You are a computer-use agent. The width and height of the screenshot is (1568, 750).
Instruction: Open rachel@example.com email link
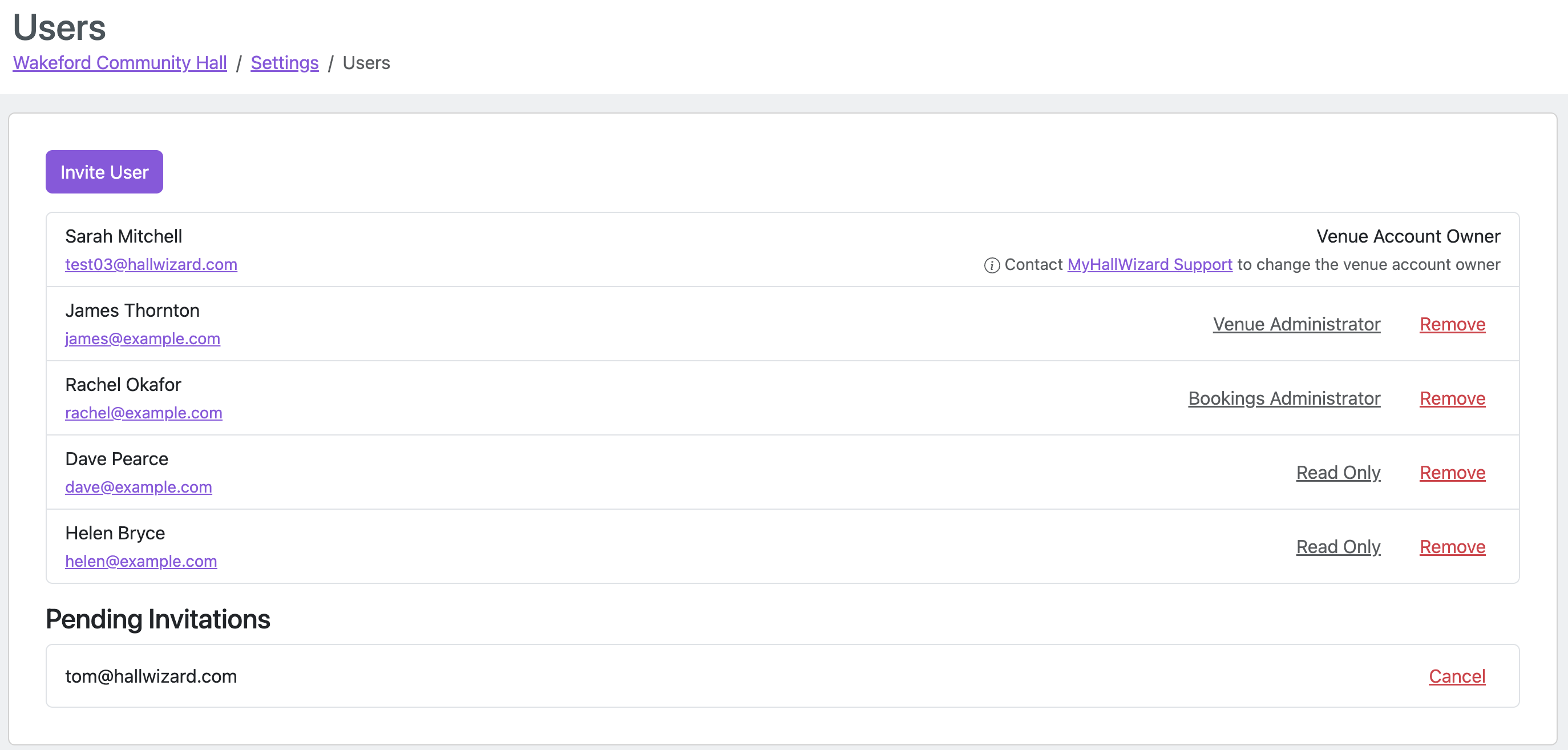[x=144, y=413]
